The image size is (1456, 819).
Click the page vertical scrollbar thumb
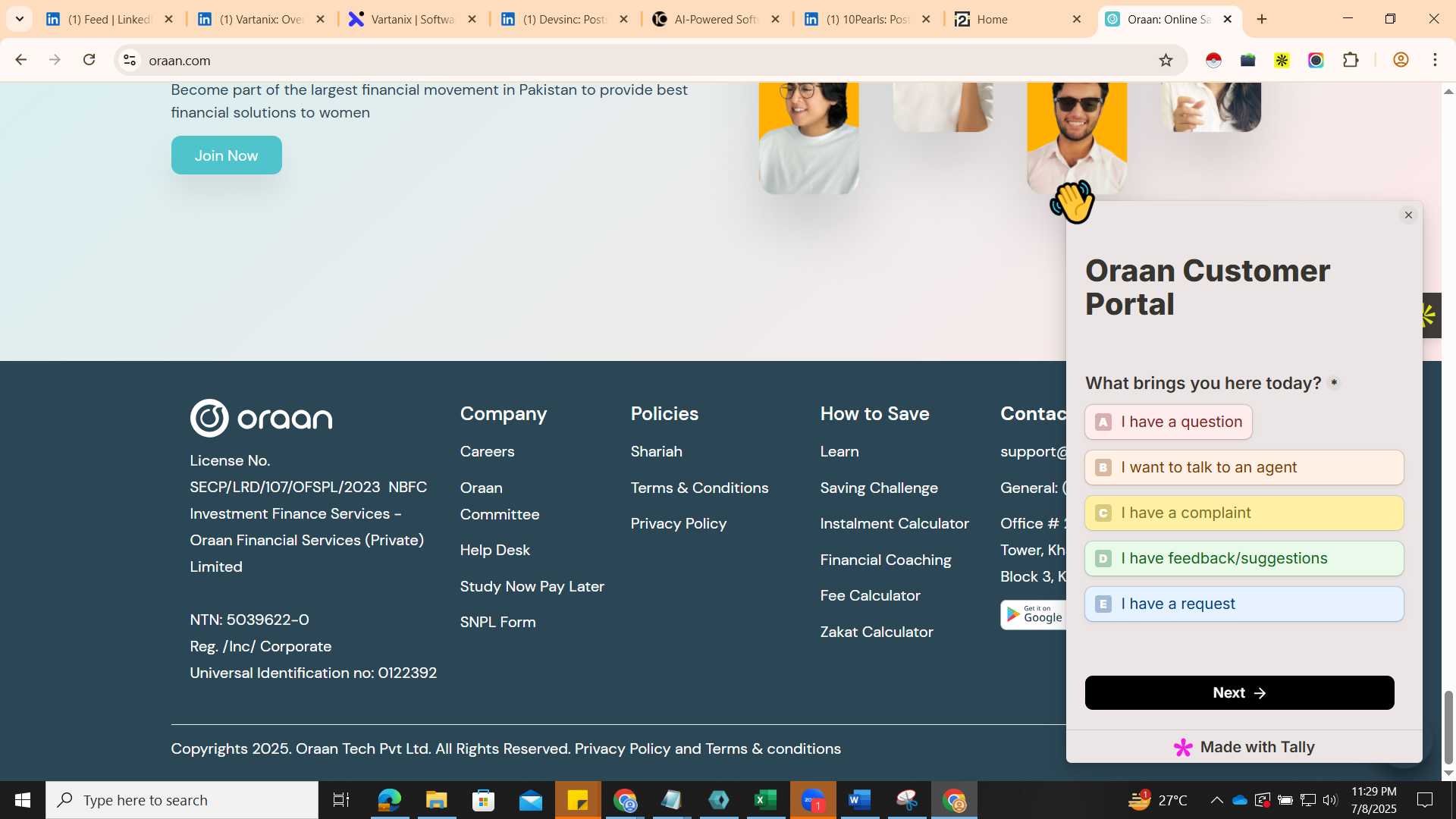(1448, 727)
